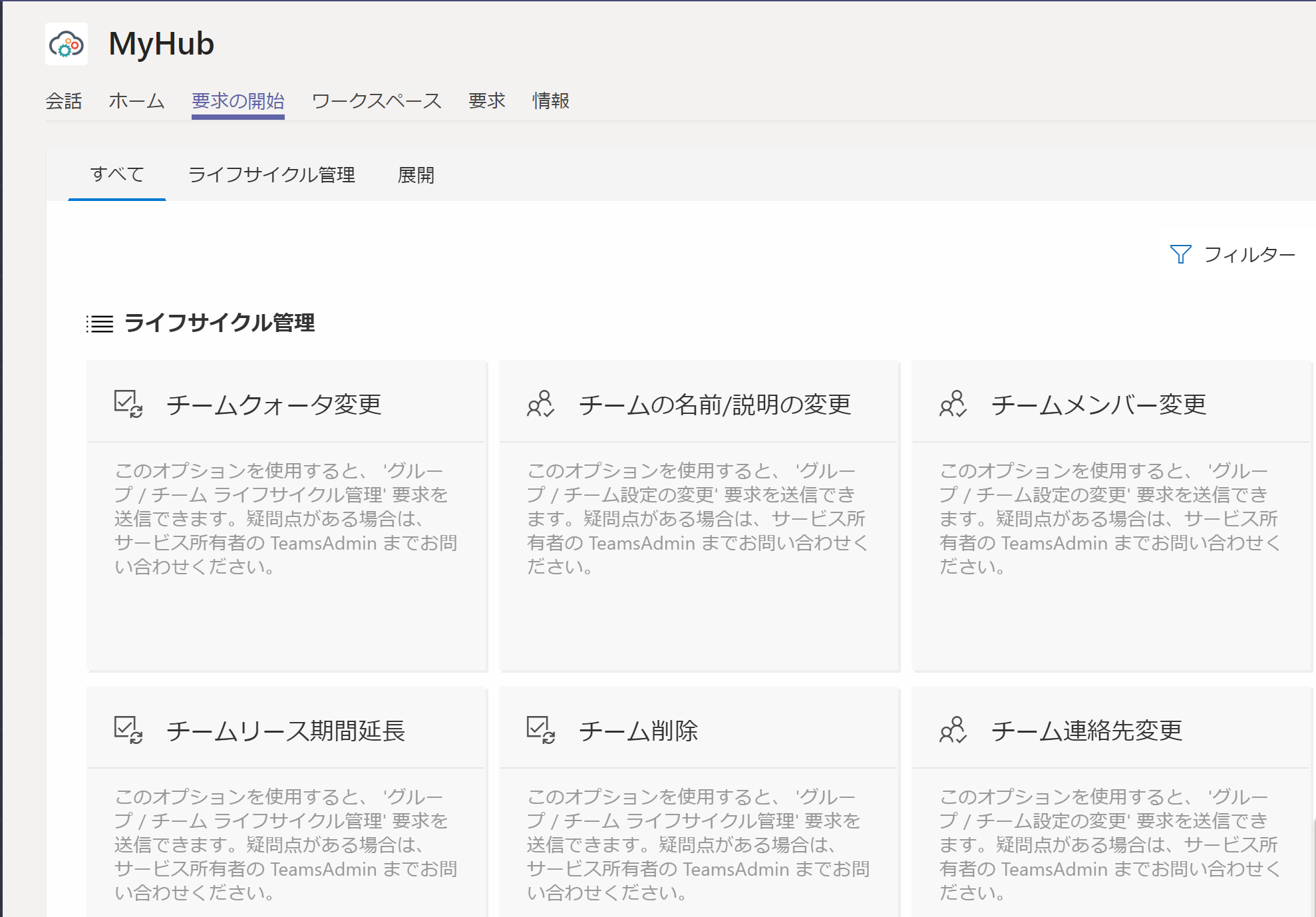Open the チームの名前/説明の変更 request card
Screen dimensions: 1316x917
pos(699,516)
